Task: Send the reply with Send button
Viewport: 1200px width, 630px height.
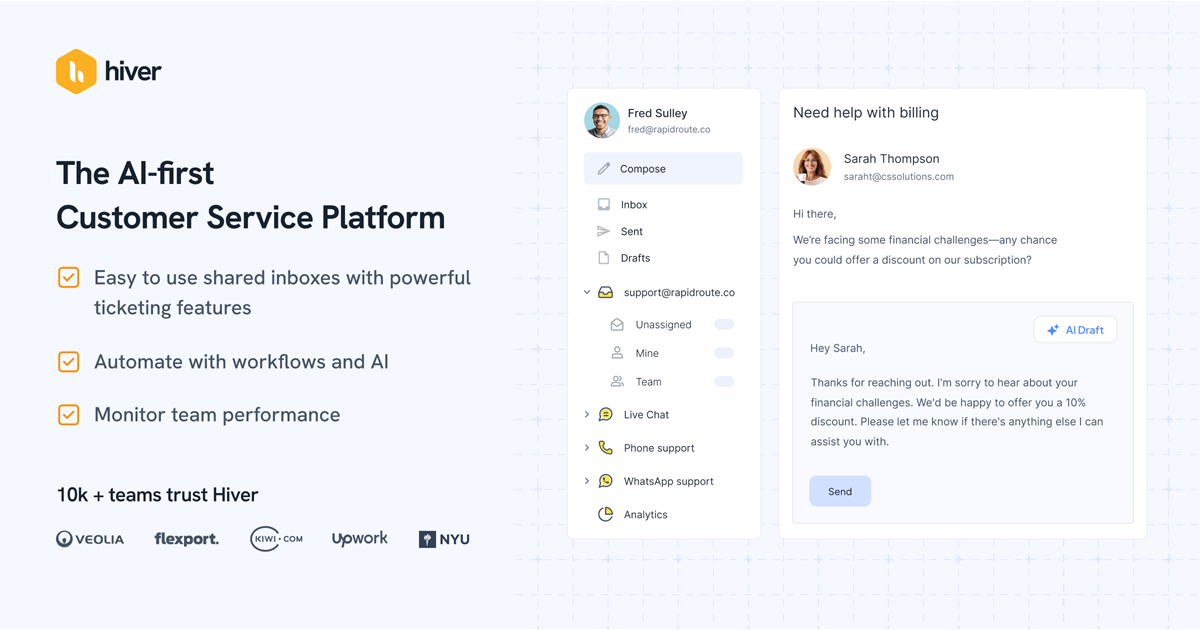Action: 840,491
